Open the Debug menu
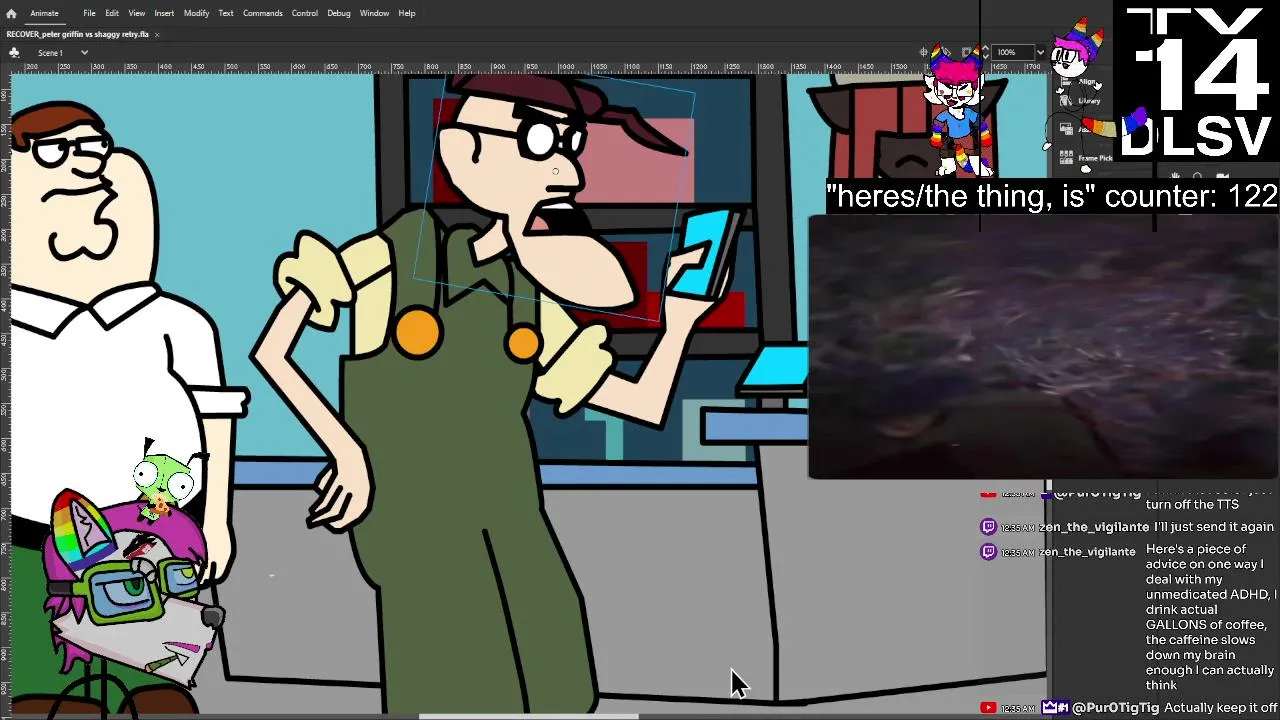The image size is (1280, 720). pyautogui.click(x=339, y=13)
